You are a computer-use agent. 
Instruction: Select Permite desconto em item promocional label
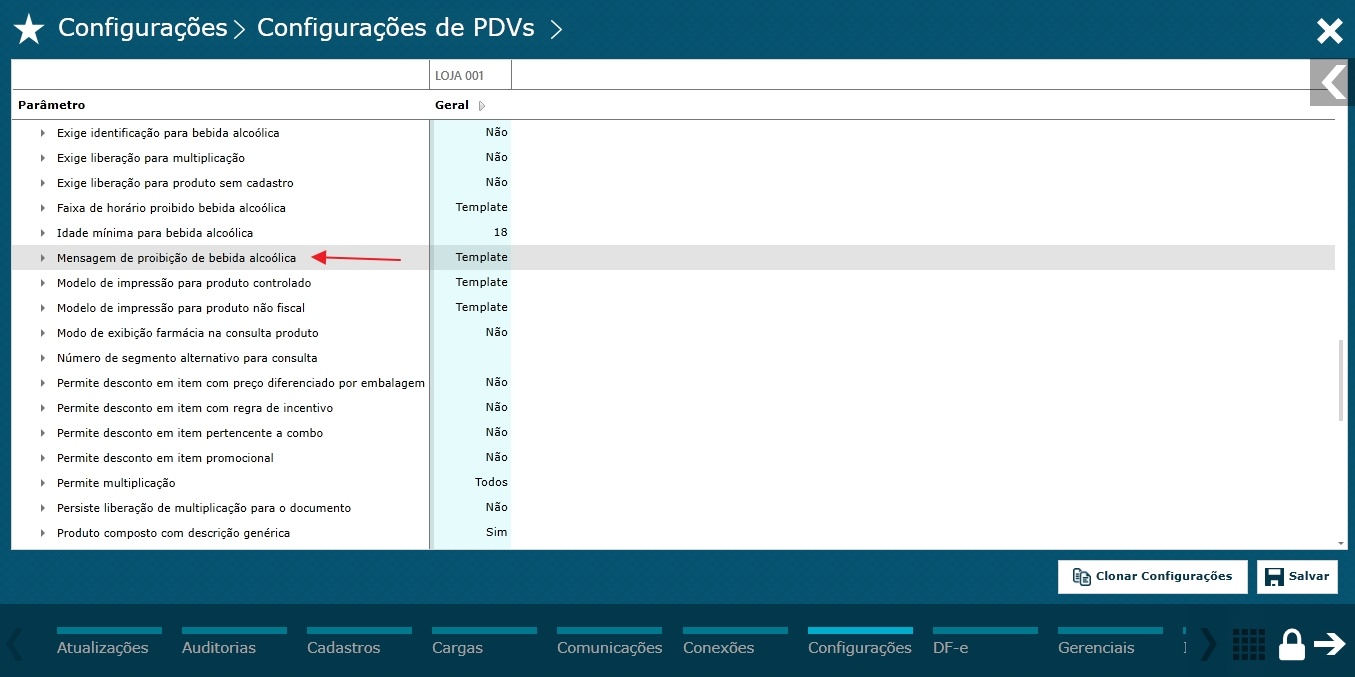[x=165, y=458]
